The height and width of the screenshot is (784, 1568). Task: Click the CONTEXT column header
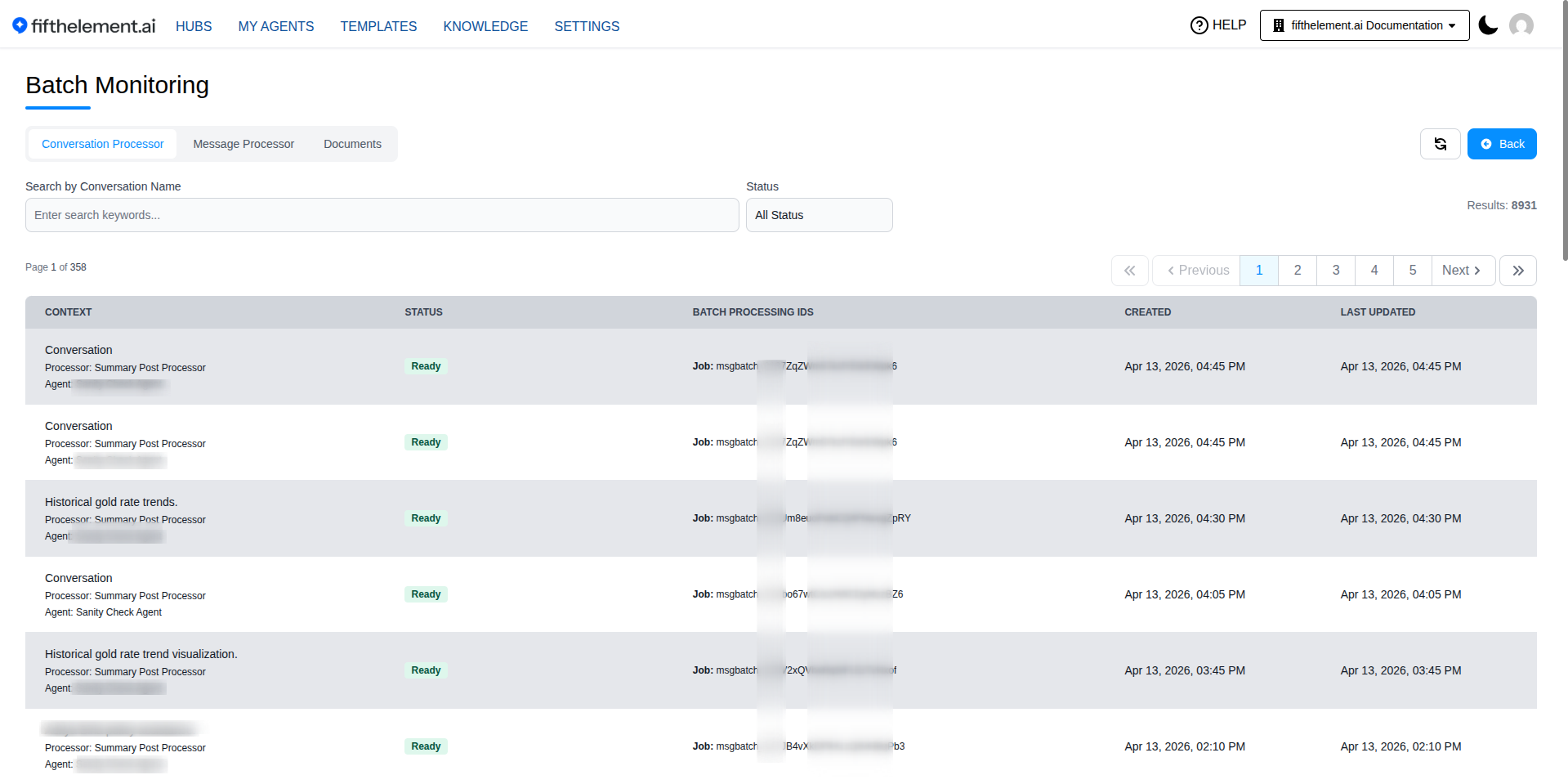click(69, 312)
